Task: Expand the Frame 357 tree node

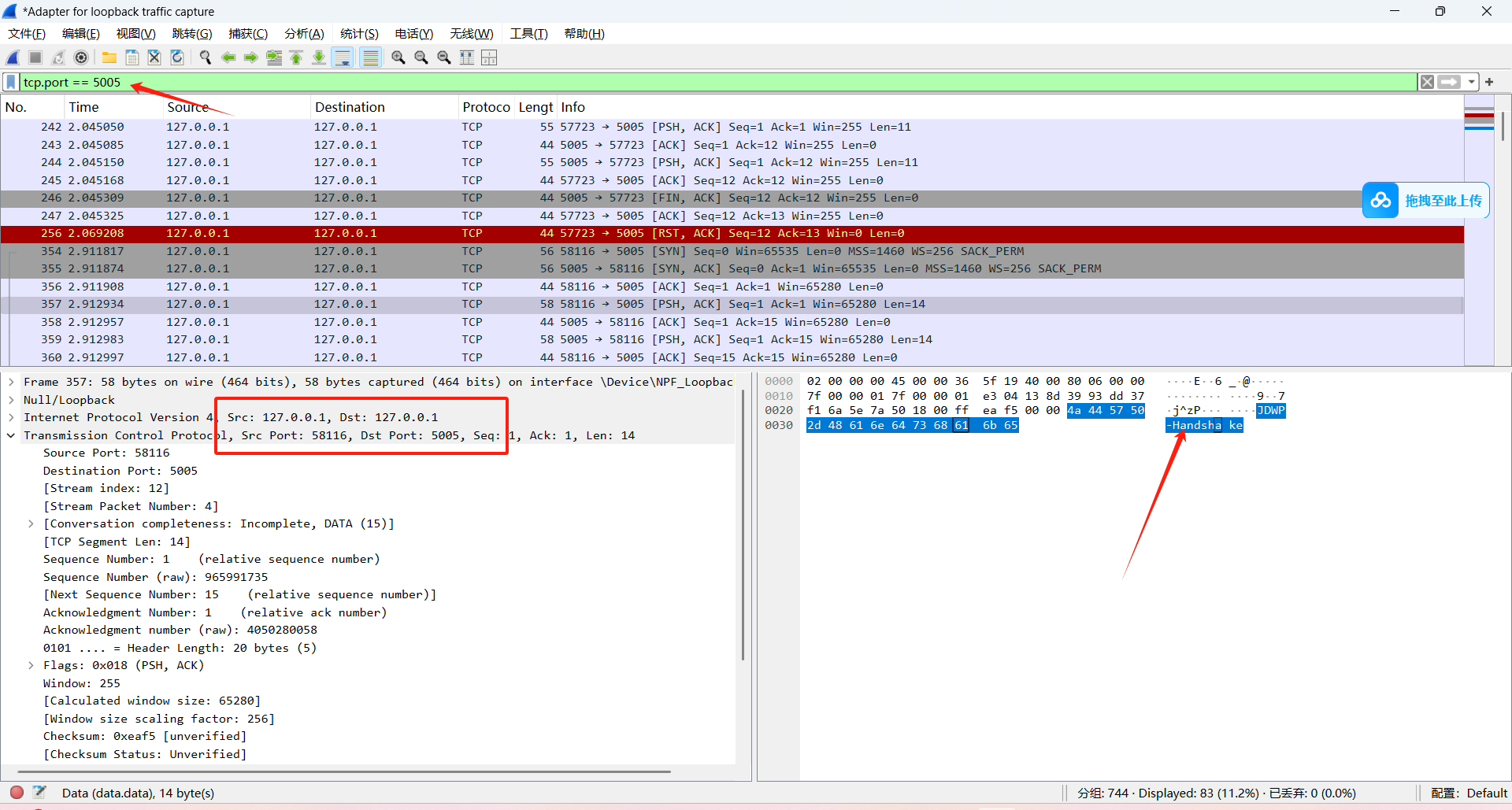Action: coord(12,382)
